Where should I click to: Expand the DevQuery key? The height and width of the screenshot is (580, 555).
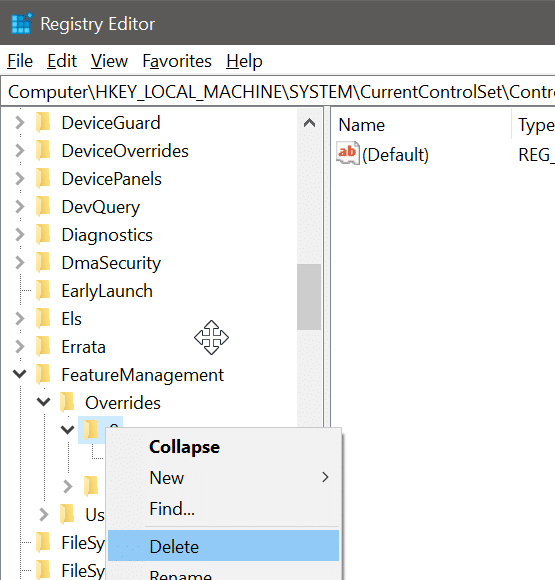[20, 207]
